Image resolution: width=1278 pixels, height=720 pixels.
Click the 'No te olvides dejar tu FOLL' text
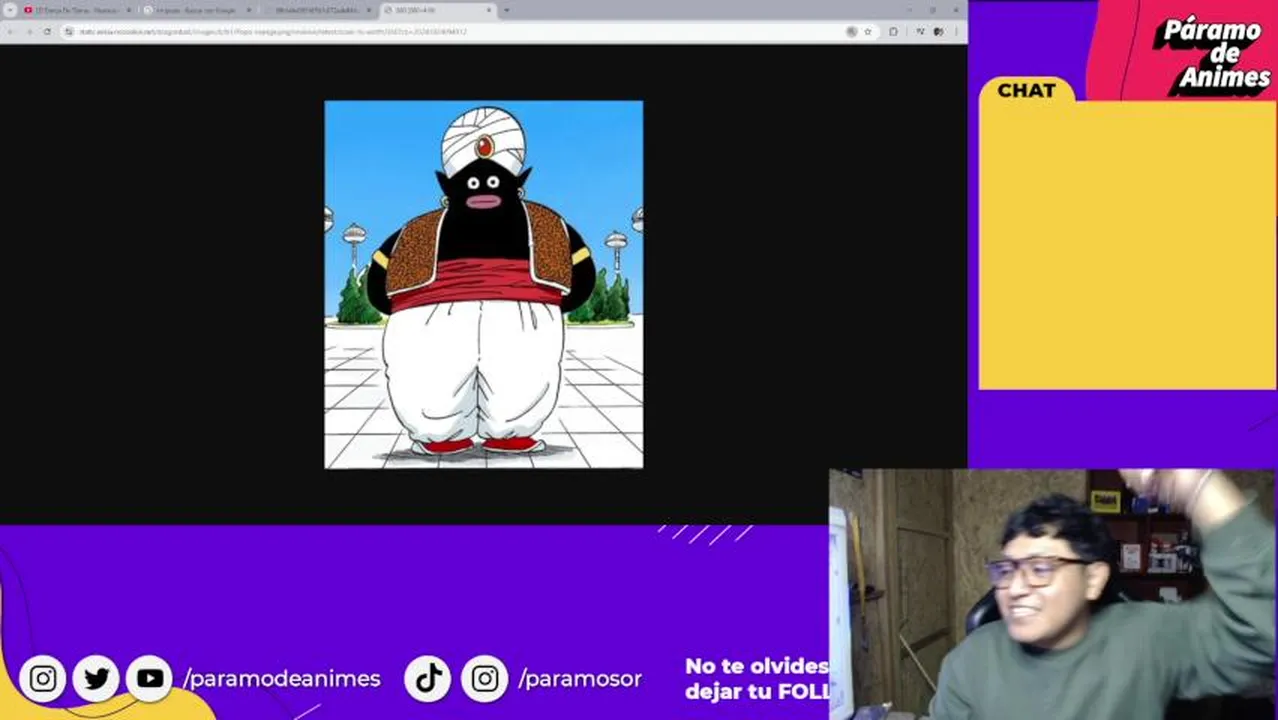(757, 679)
